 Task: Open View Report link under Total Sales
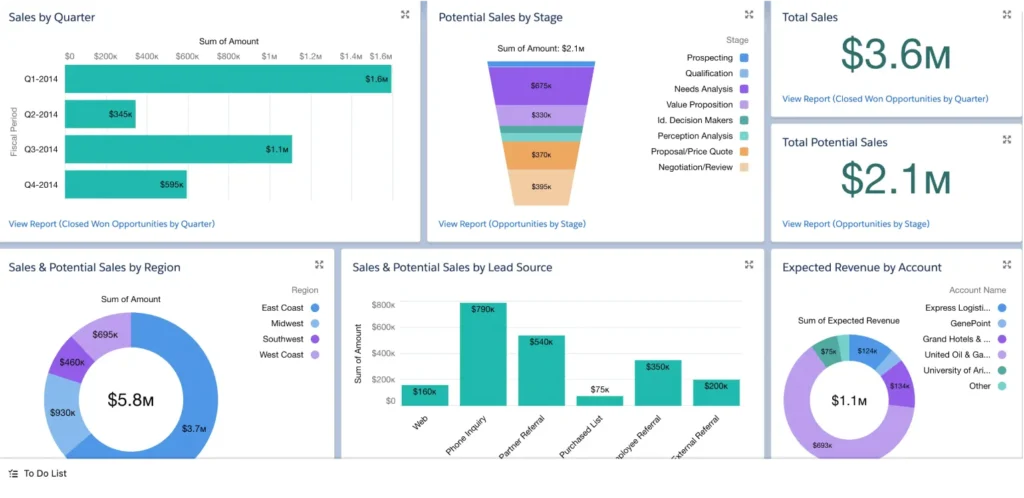click(885, 99)
